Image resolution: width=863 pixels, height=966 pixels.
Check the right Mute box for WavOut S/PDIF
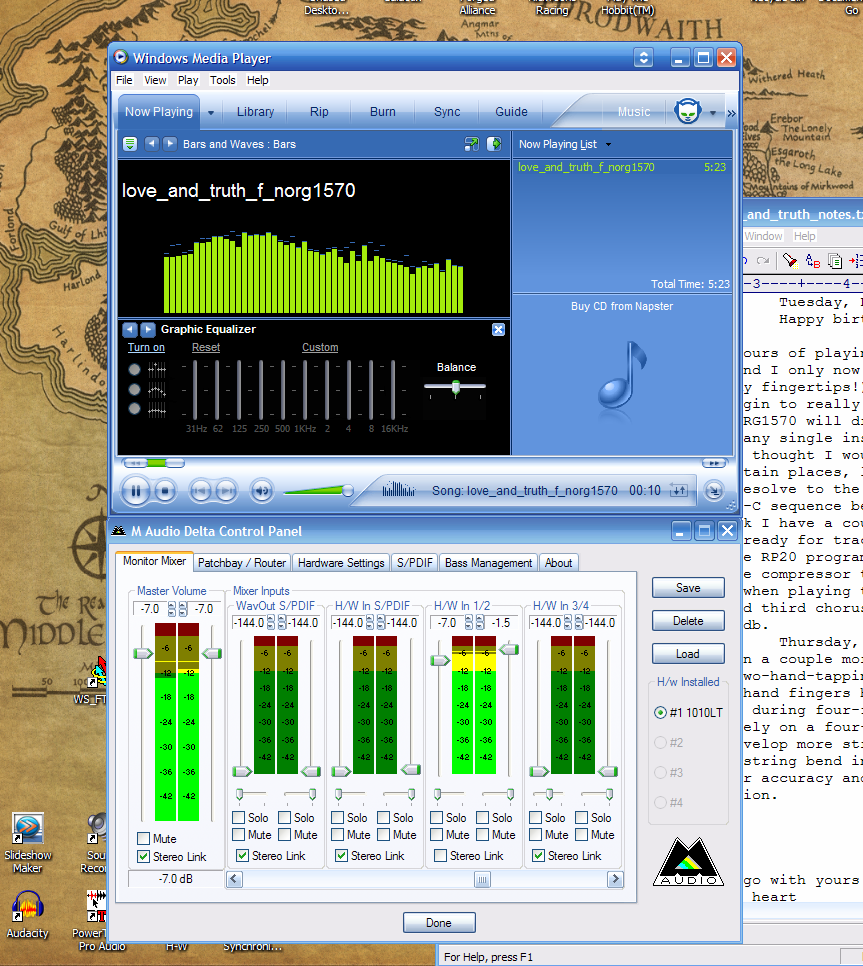(285, 835)
